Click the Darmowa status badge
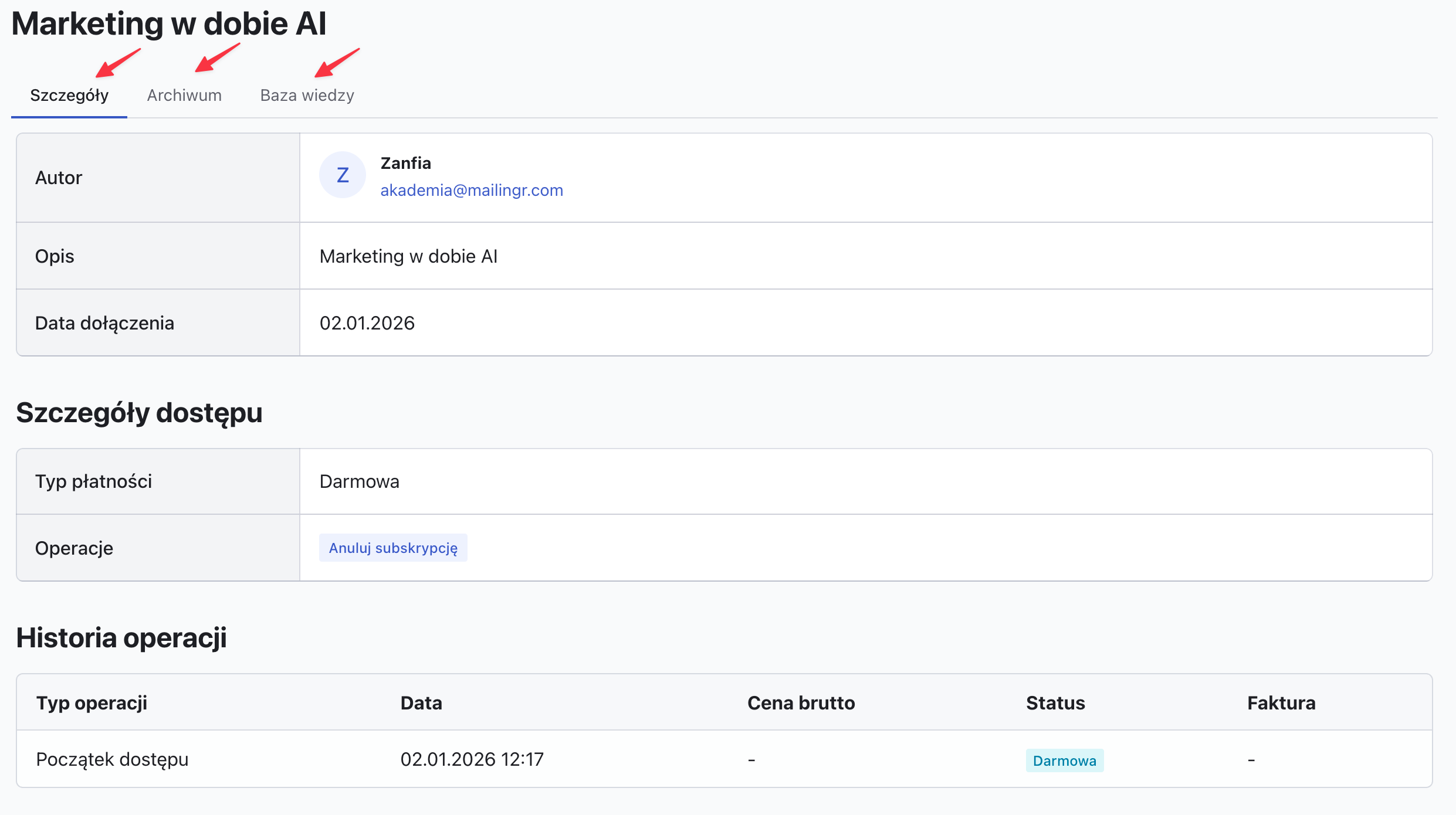 pos(1064,760)
